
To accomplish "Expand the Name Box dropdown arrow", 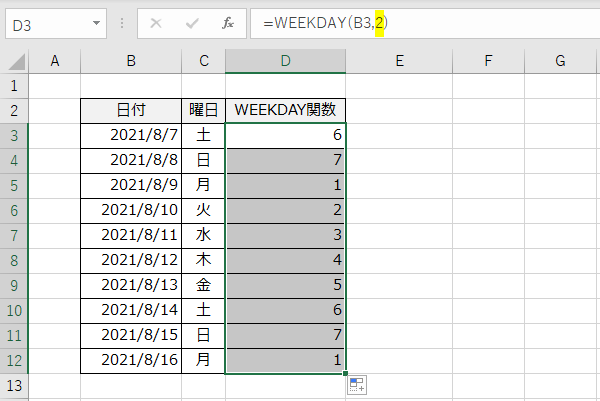I will [96, 22].
